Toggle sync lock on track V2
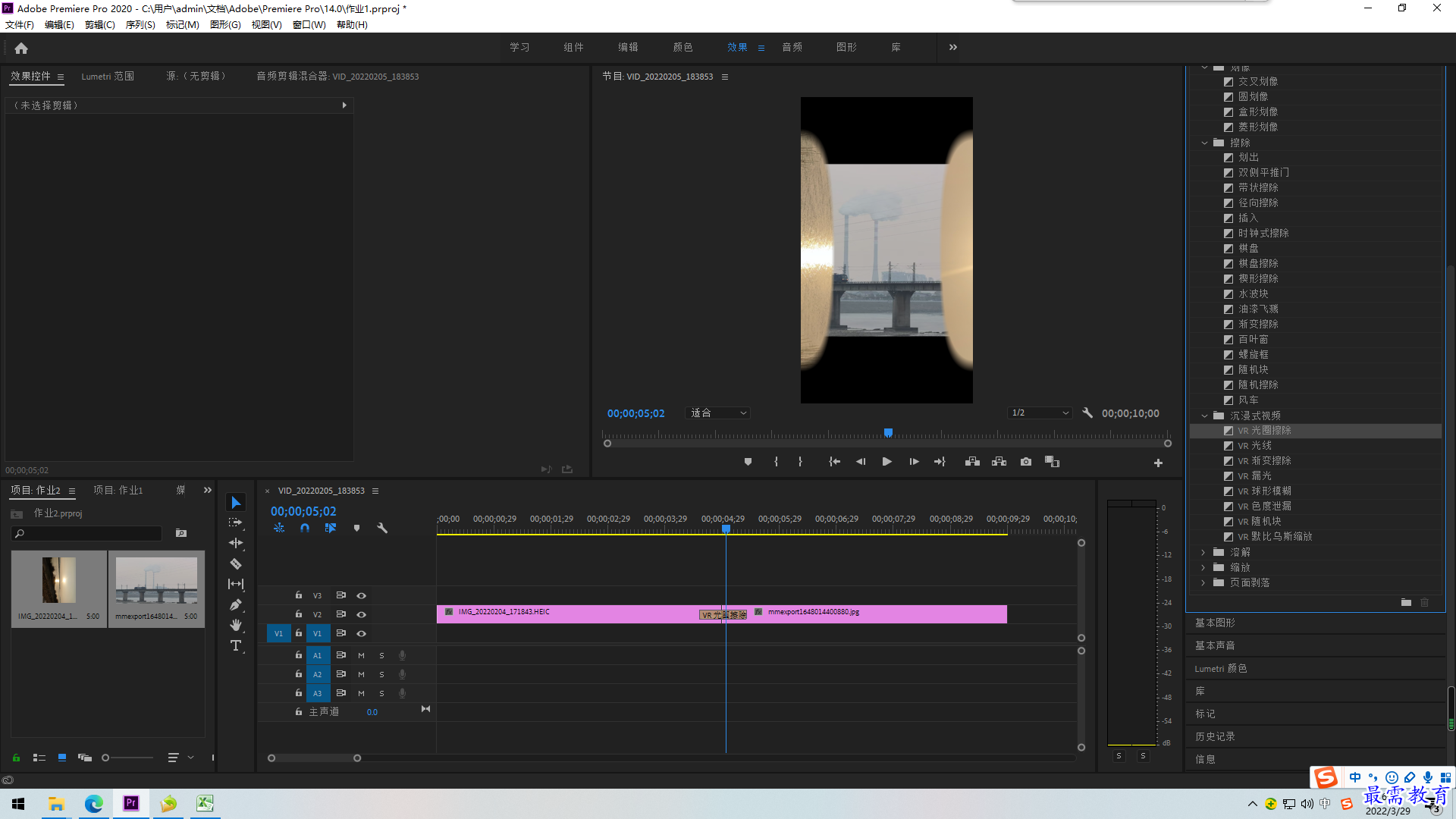This screenshot has height=819, width=1456. tap(341, 614)
